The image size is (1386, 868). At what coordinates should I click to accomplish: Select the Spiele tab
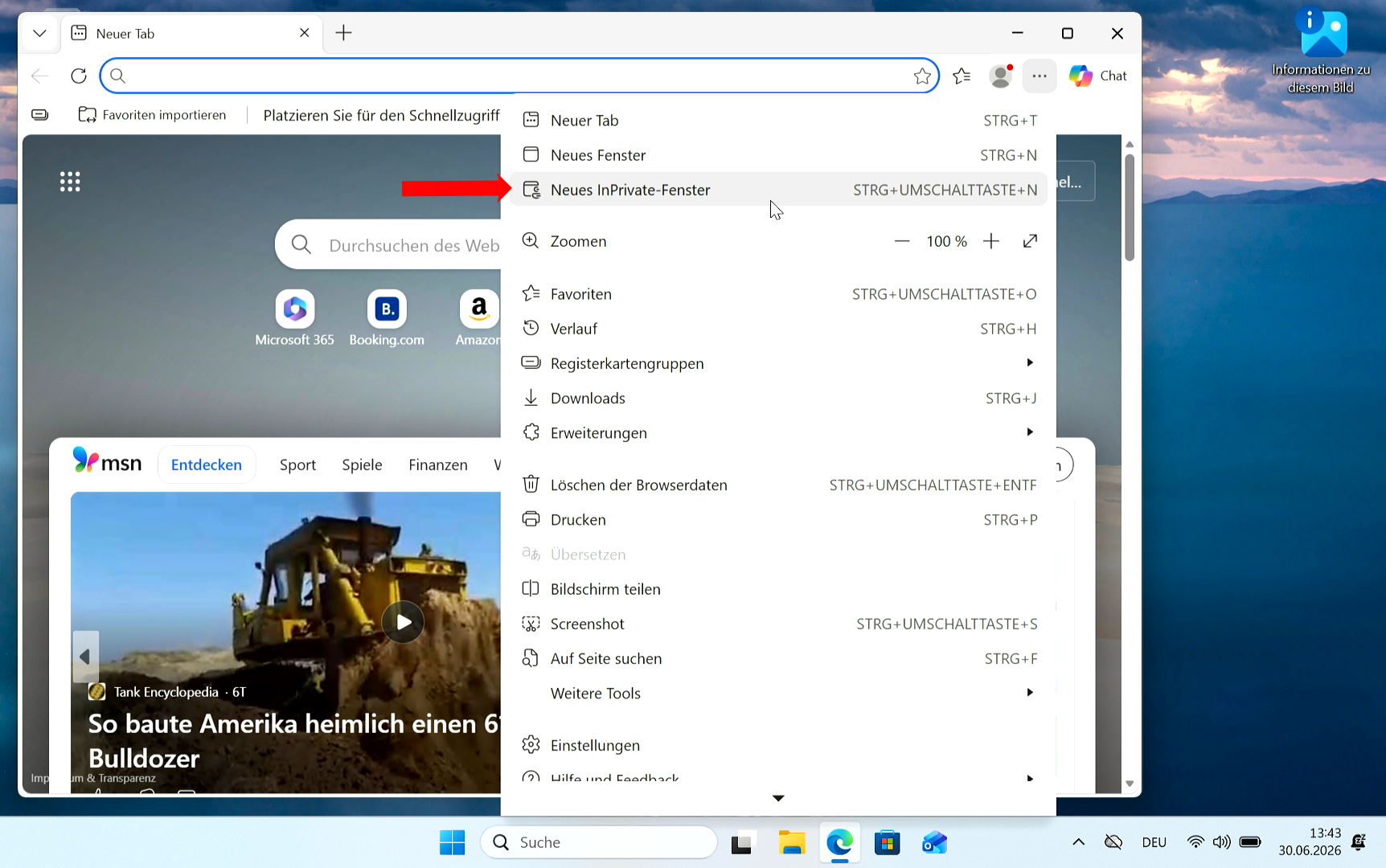coord(362,465)
